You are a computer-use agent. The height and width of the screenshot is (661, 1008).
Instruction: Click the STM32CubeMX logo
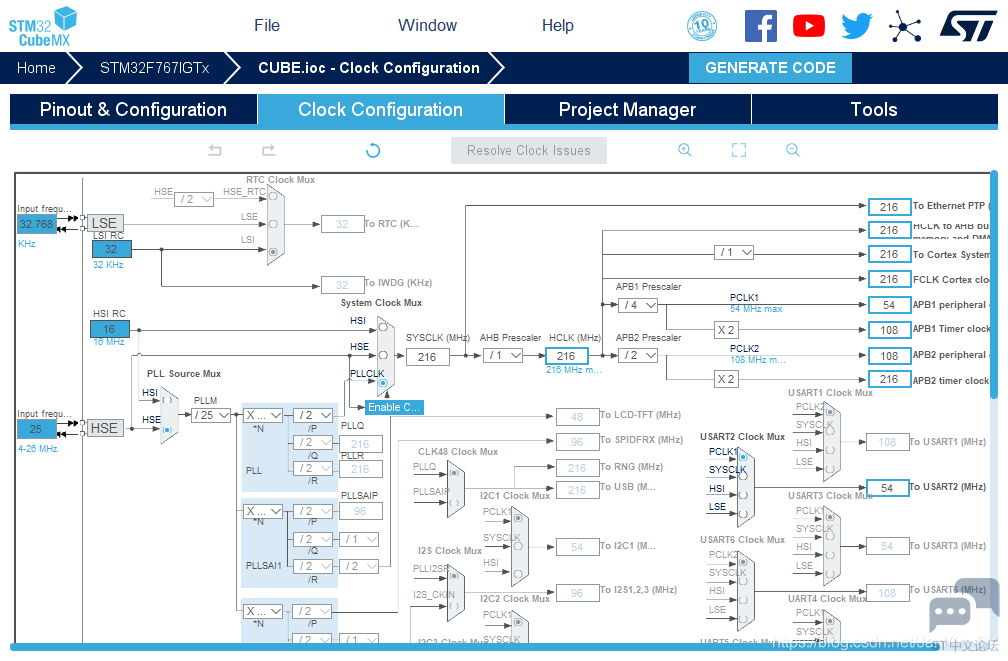[x=42, y=26]
